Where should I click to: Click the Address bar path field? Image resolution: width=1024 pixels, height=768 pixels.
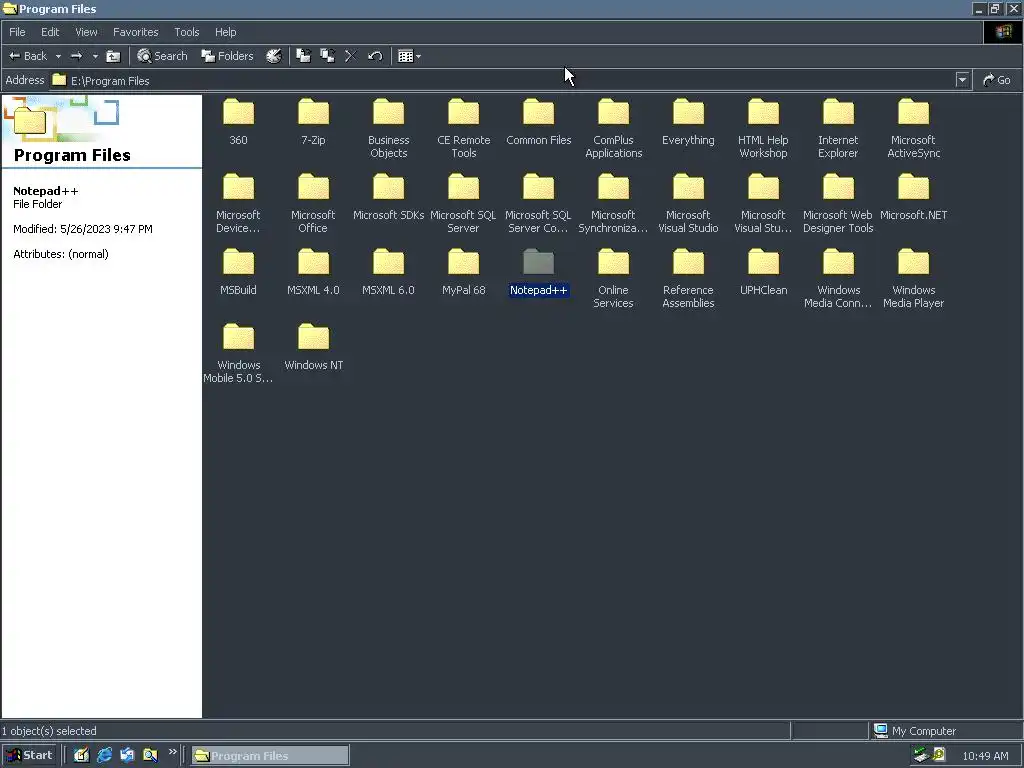pos(503,80)
